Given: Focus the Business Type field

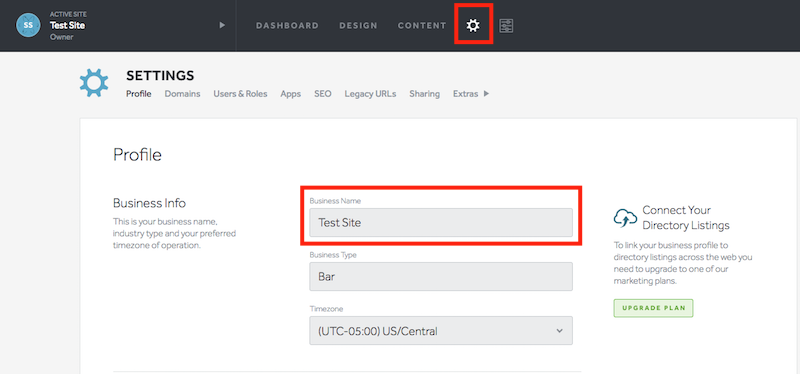Looking at the screenshot, I should 441,277.
